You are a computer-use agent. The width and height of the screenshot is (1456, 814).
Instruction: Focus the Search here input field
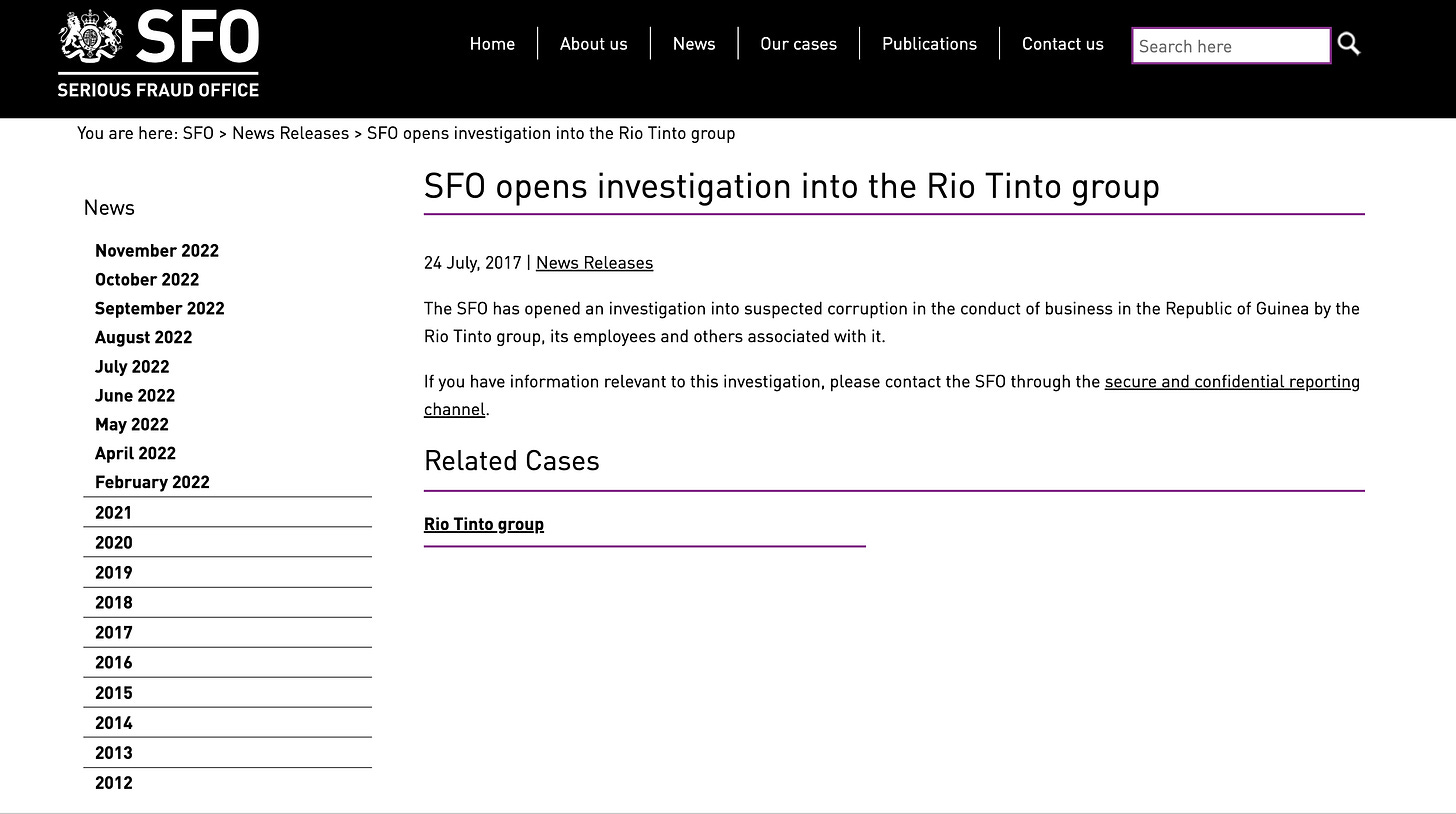tap(1231, 46)
